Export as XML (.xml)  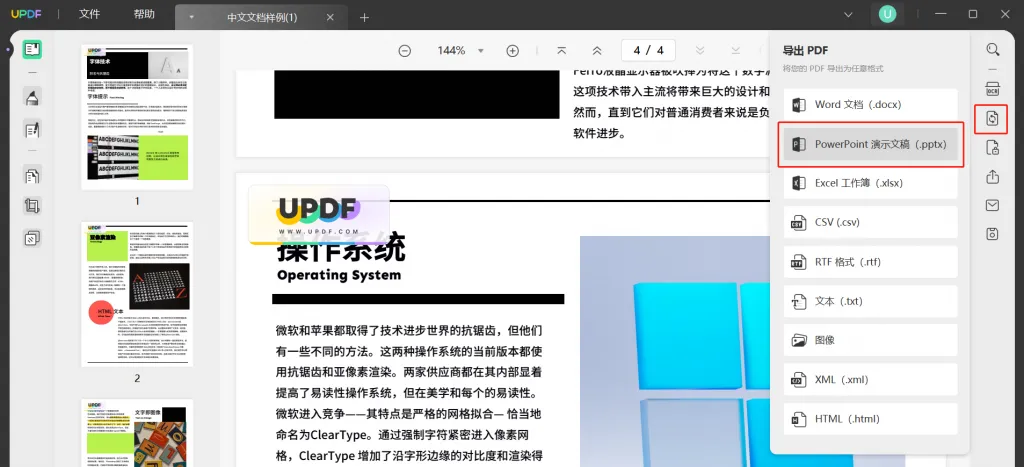click(x=871, y=379)
